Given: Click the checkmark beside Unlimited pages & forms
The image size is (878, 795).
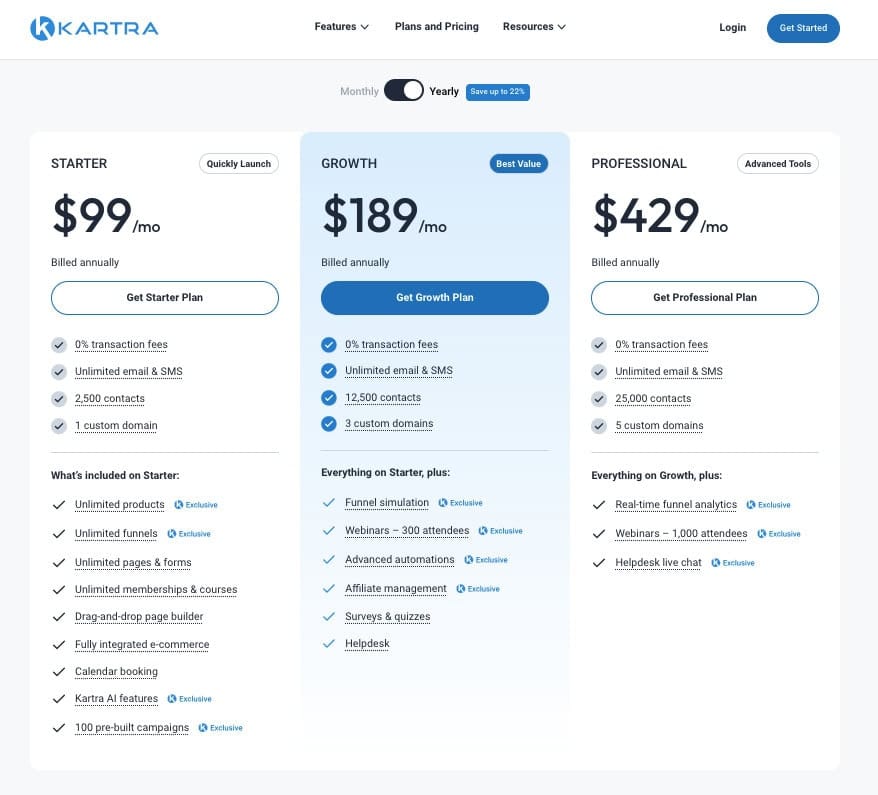Looking at the screenshot, I should click(59, 563).
